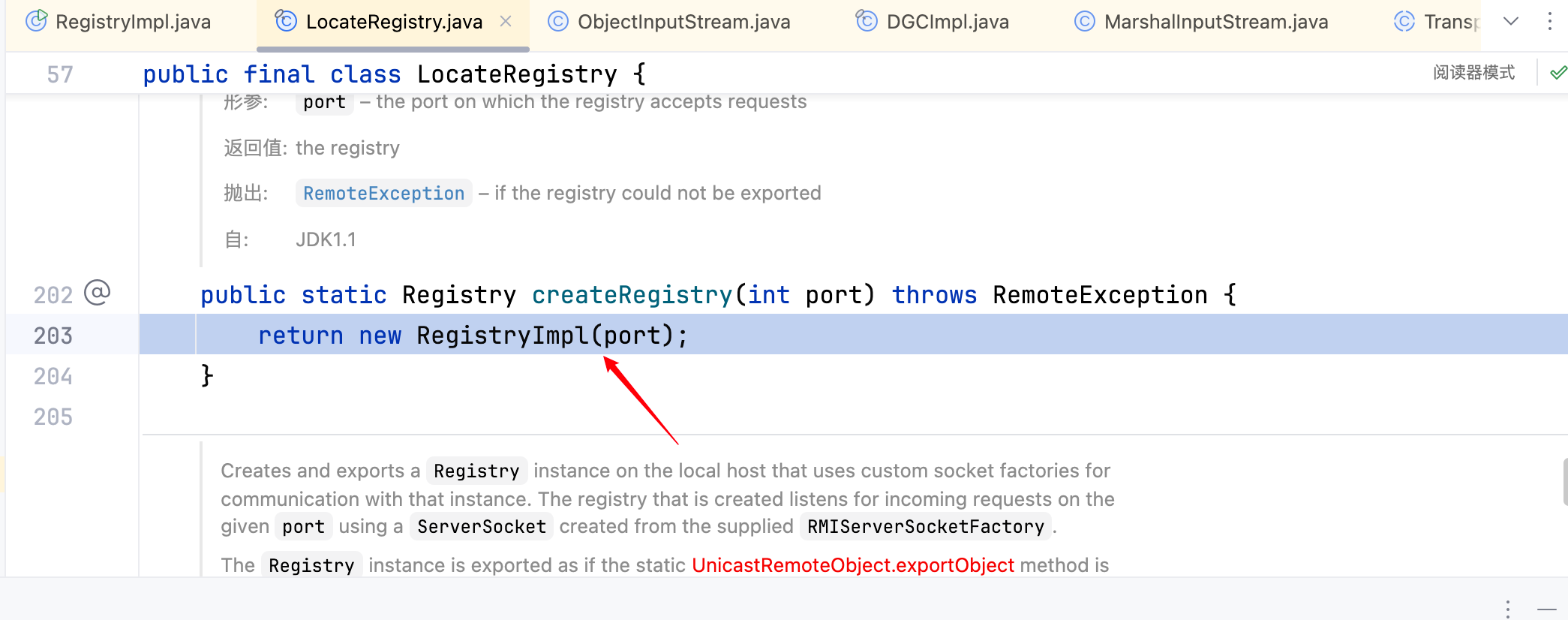Click the DGCImpl.java class icon
Image resolution: width=1568 pixels, height=620 pixels.
point(867,21)
